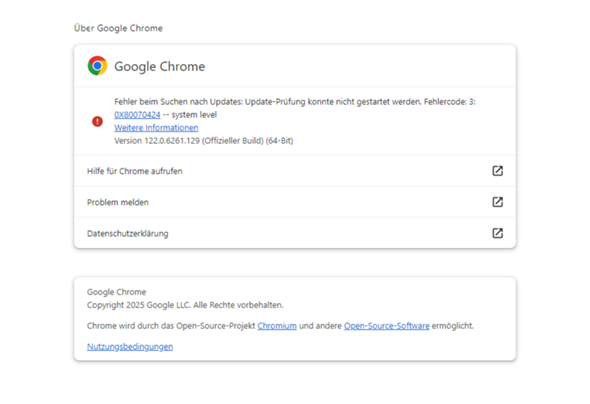This screenshot has width=590, height=404.
Task: Click the Copyright 2025 Google LLC line
Action: pos(185,305)
